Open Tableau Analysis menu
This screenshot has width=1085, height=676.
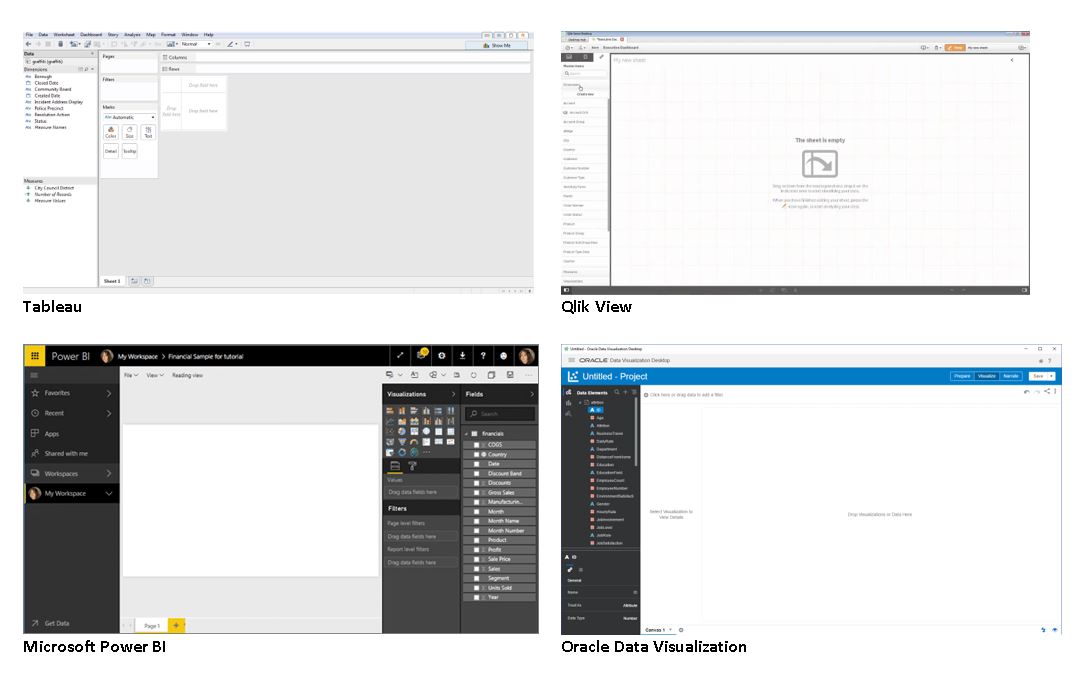coord(132,35)
